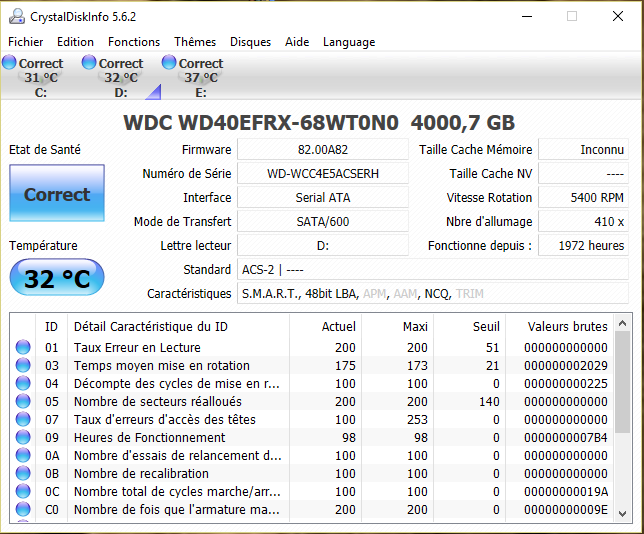Viewport: 644px width, 534px height.
Task: Click the Correct label of disk E:
Action: (x=201, y=64)
